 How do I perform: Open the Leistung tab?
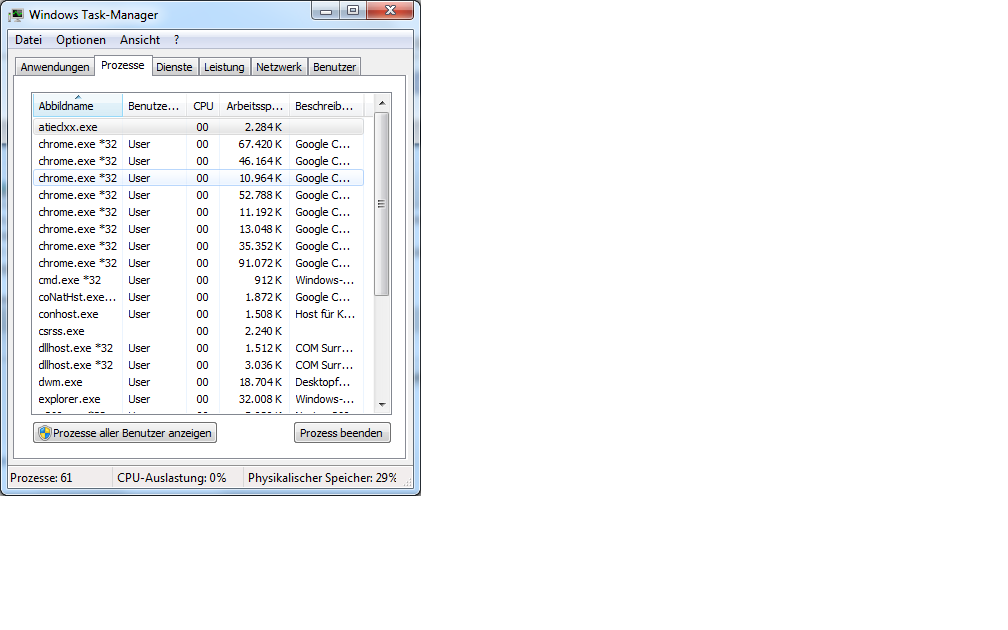[x=224, y=67]
